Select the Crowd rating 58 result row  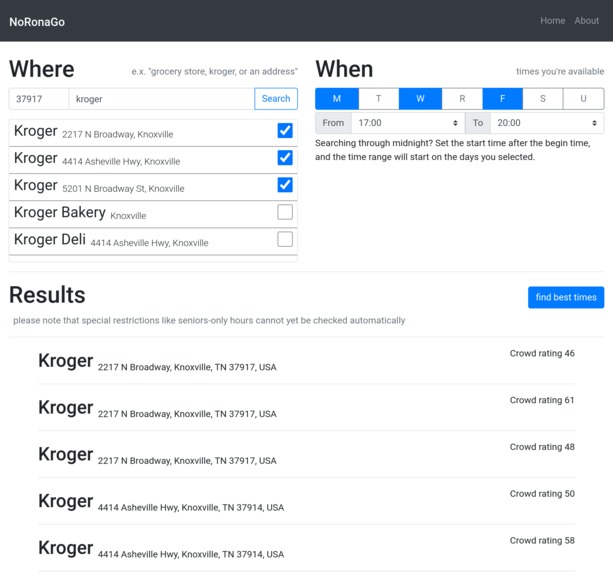click(x=306, y=548)
